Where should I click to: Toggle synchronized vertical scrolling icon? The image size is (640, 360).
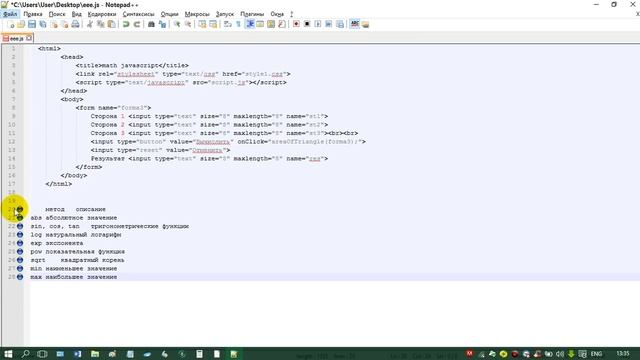click(x=202, y=24)
